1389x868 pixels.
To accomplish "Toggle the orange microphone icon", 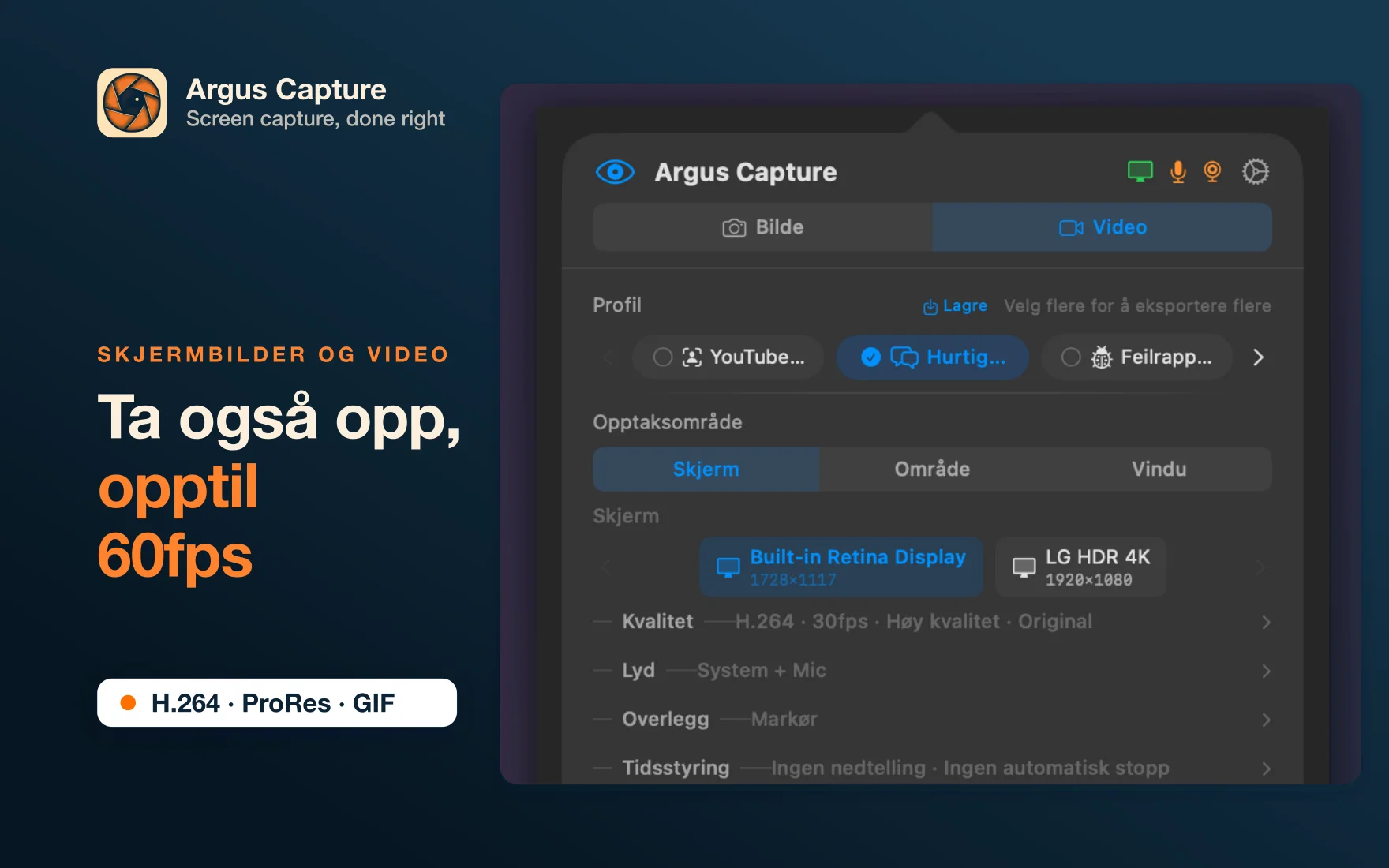I will [x=1178, y=171].
